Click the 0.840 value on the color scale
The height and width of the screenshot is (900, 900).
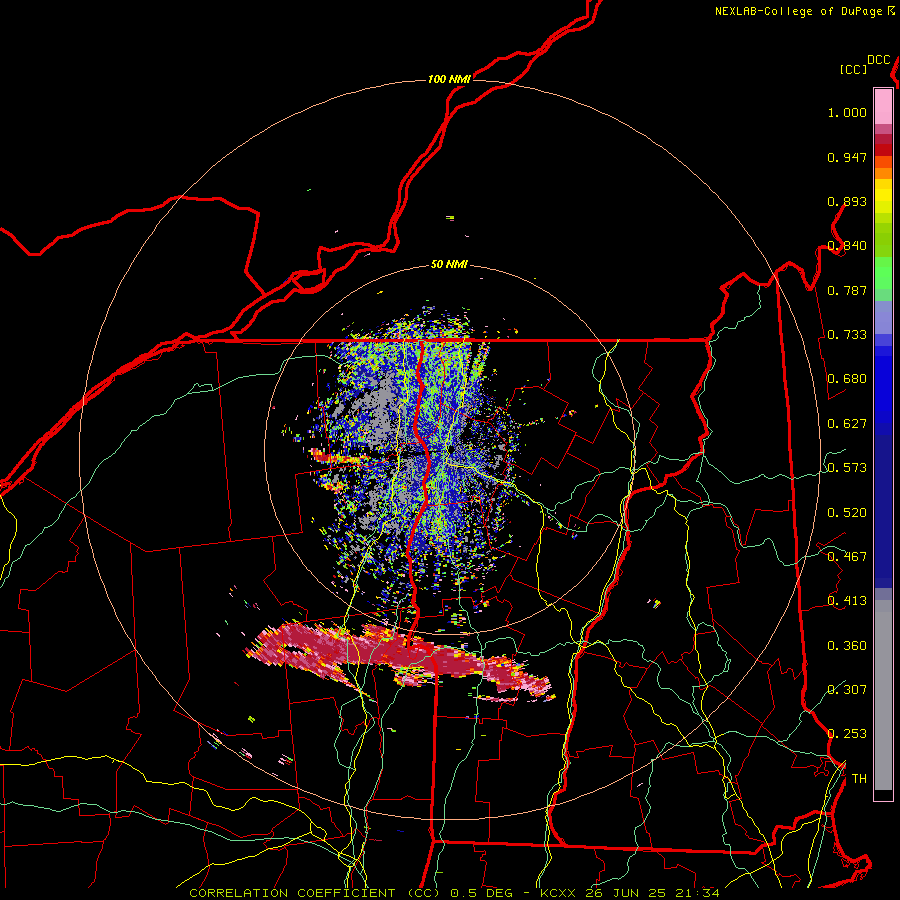click(847, 246)
